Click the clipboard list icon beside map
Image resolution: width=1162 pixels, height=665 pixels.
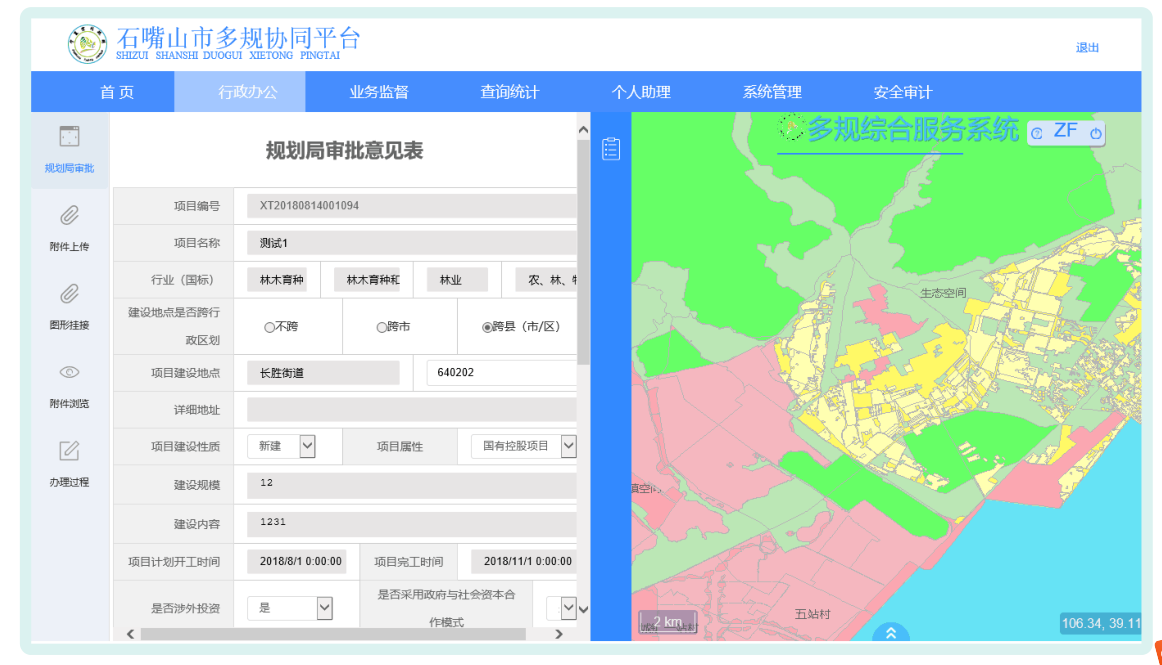[611, 149]
